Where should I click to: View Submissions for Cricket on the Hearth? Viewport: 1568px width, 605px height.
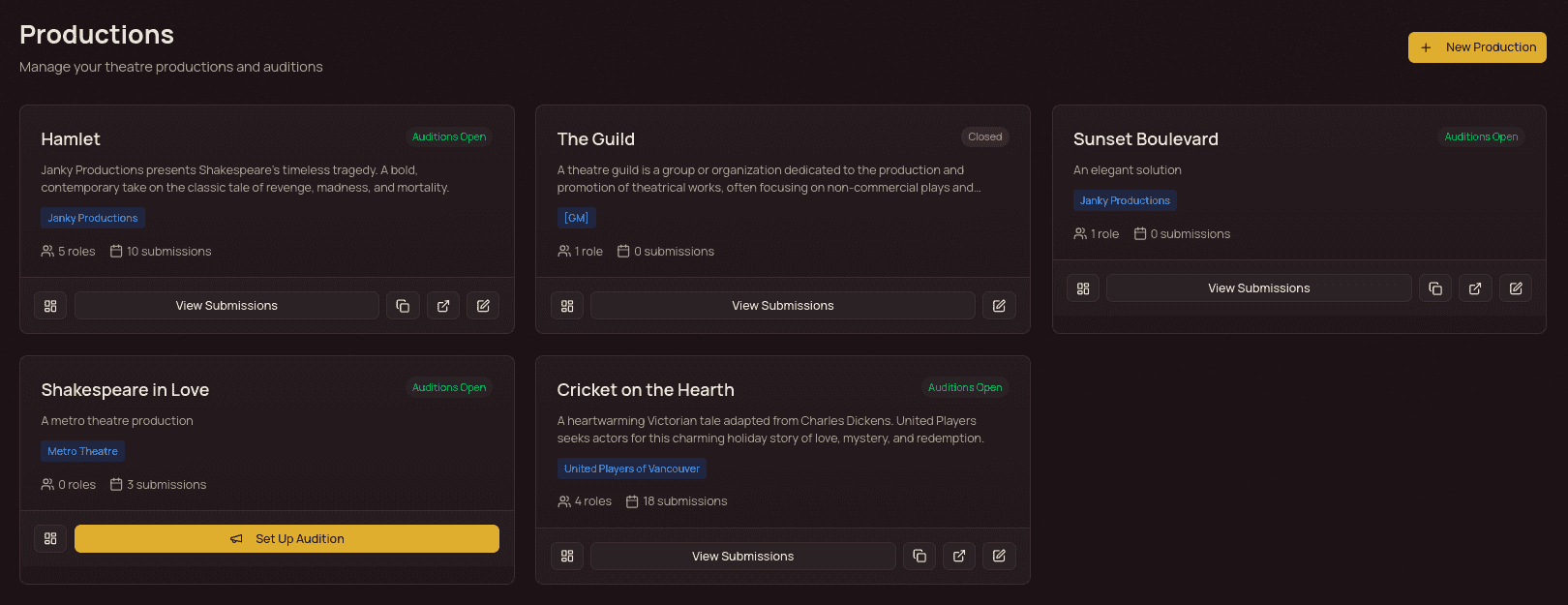coord(742,557)
